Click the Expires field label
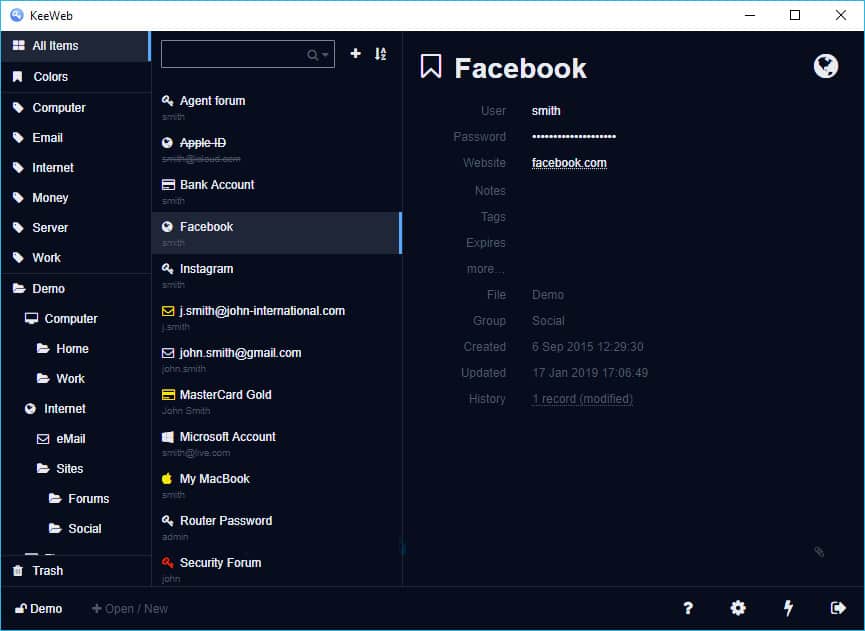This screenshot has height=631, width=865. pos(485,242)
